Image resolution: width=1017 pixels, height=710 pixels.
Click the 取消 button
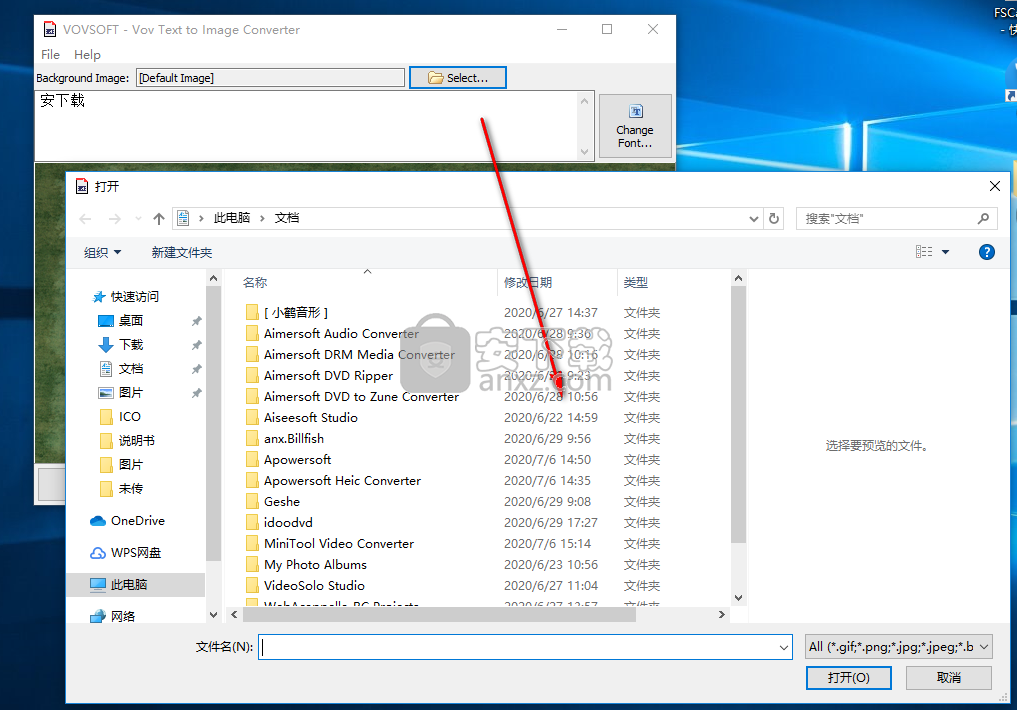point(948,678)
